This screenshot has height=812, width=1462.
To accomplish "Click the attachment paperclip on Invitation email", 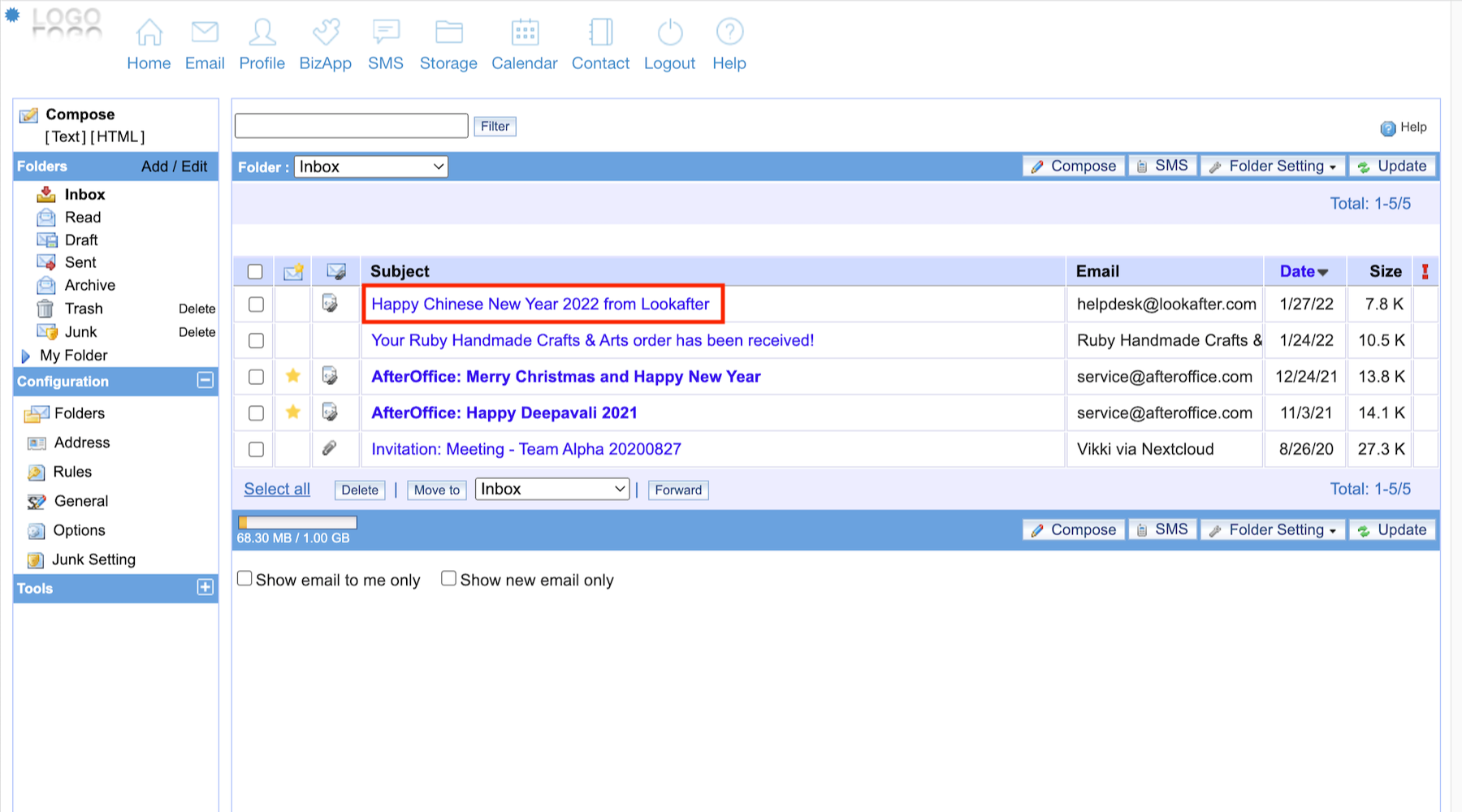I will 329,448.
